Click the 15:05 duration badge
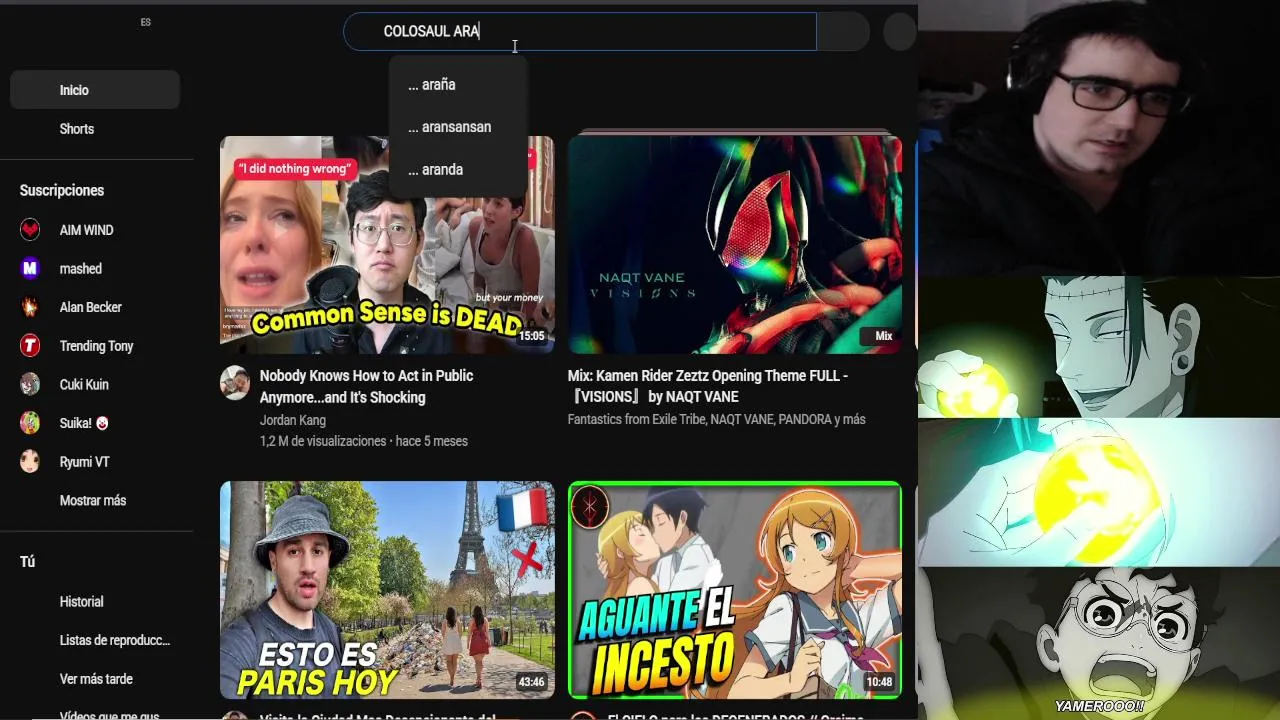This screenshot has height=720, width=1280. click(531, 336)
